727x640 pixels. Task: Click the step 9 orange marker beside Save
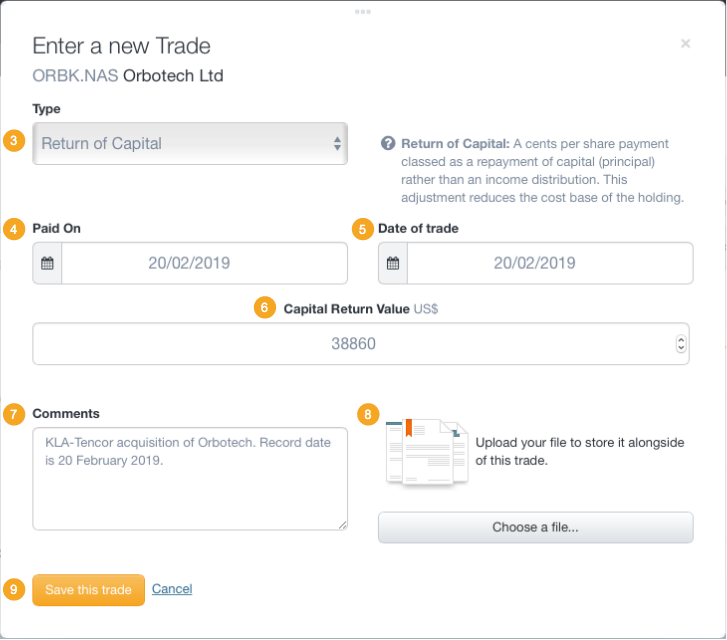(x=14, y=589)
